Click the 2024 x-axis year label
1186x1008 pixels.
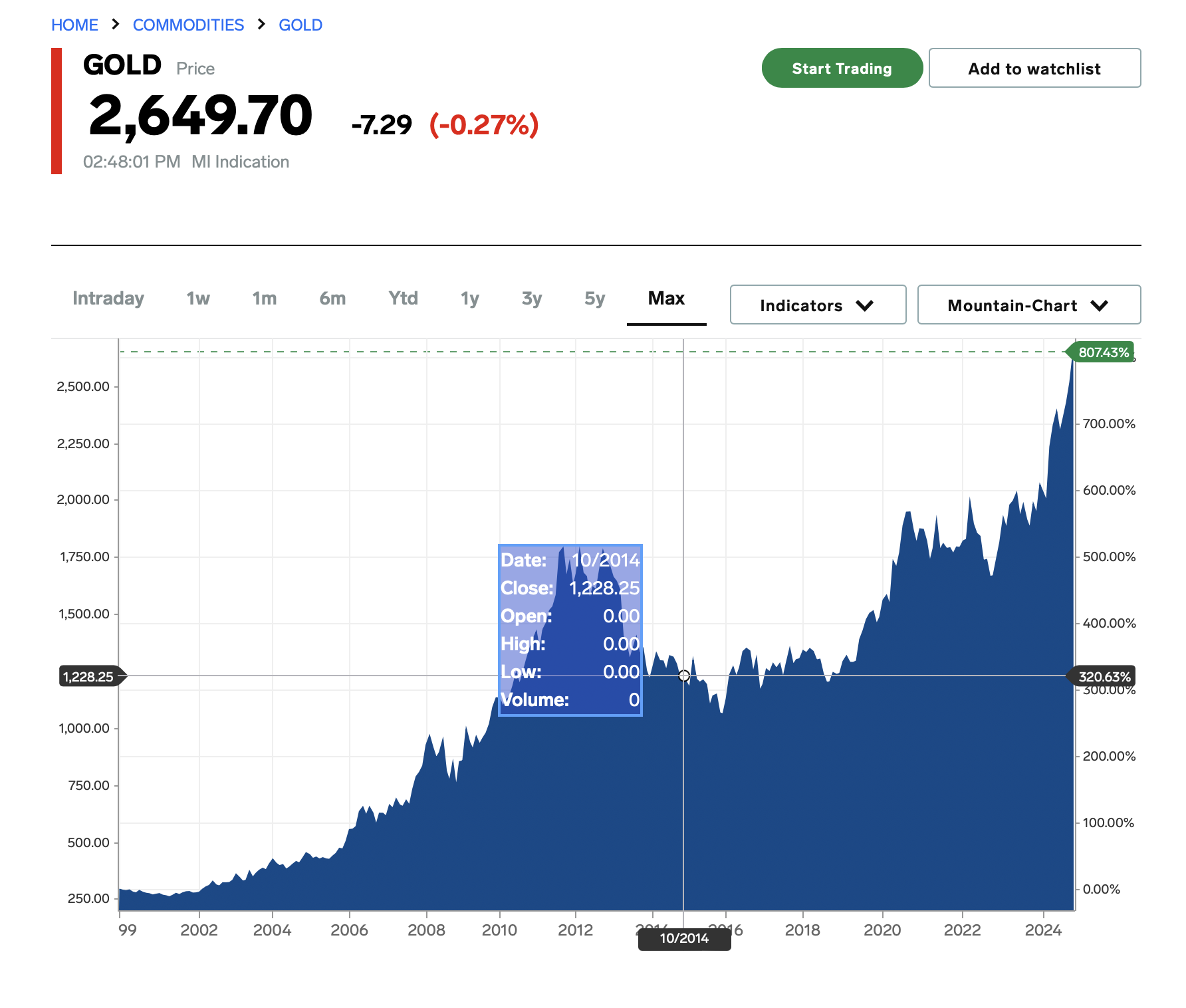click(x=1043, y=930)
